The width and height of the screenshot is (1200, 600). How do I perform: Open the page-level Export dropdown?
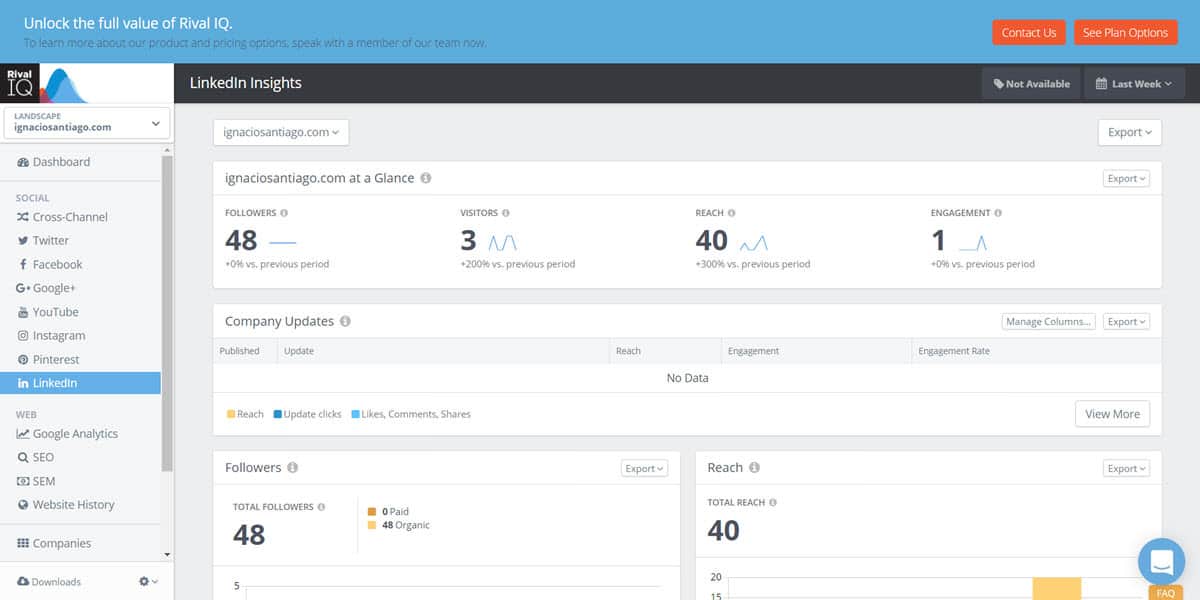point(1130,132)
